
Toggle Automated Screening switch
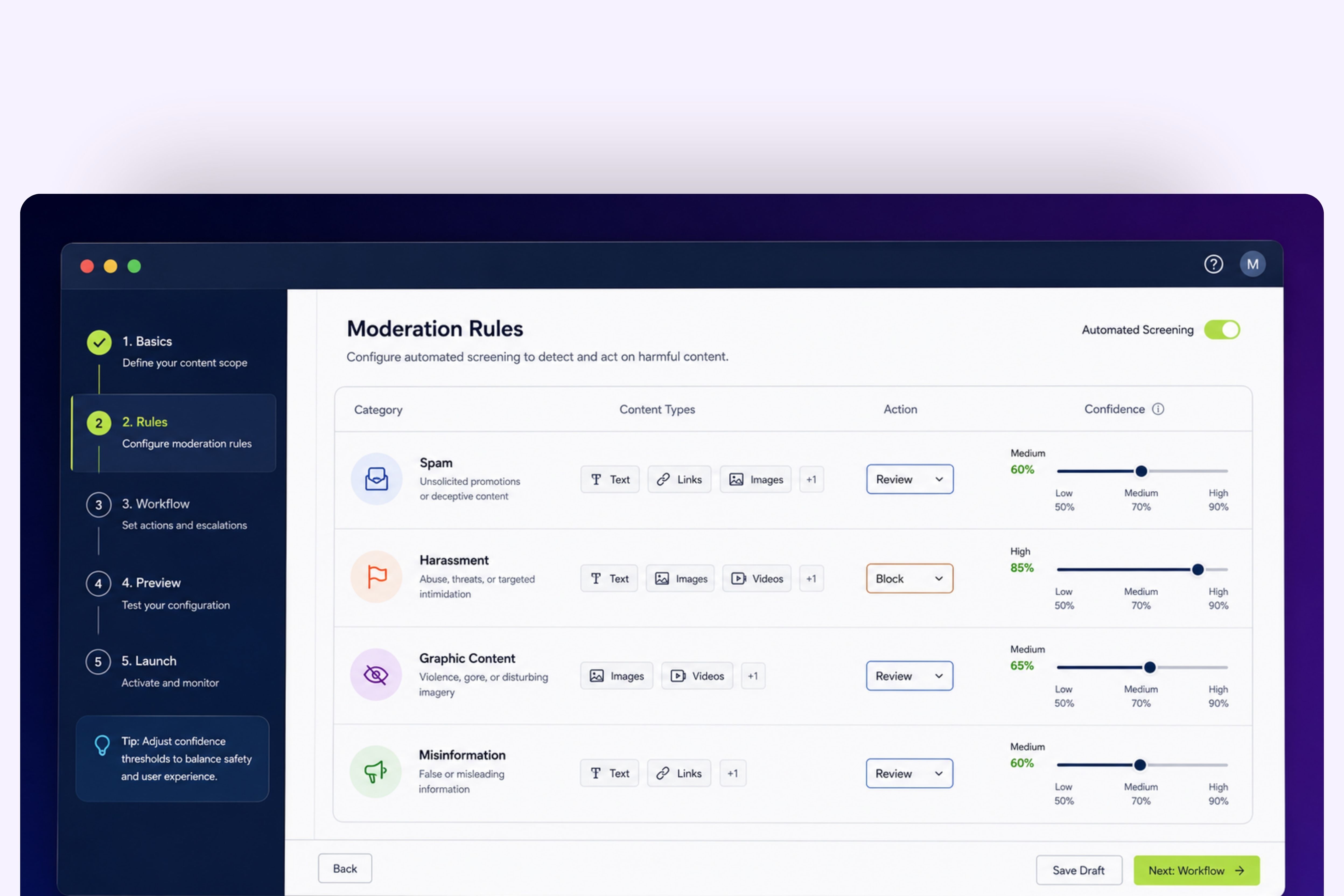pyautogui.click(x=1222, y=330)
